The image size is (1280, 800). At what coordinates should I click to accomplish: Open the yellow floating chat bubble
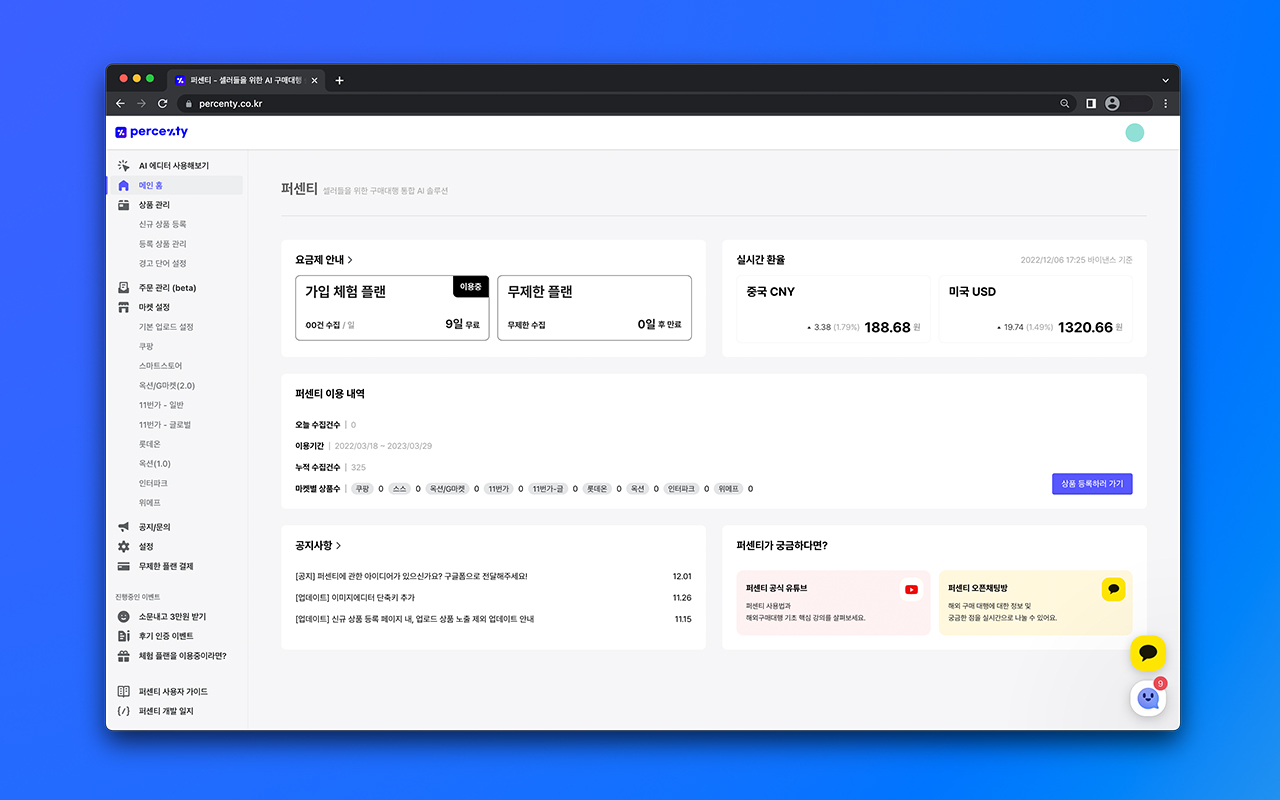(1148, 653)
